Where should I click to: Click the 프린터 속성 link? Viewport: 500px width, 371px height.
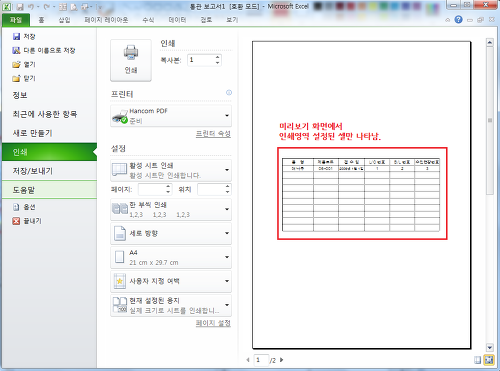pos(213,134)
